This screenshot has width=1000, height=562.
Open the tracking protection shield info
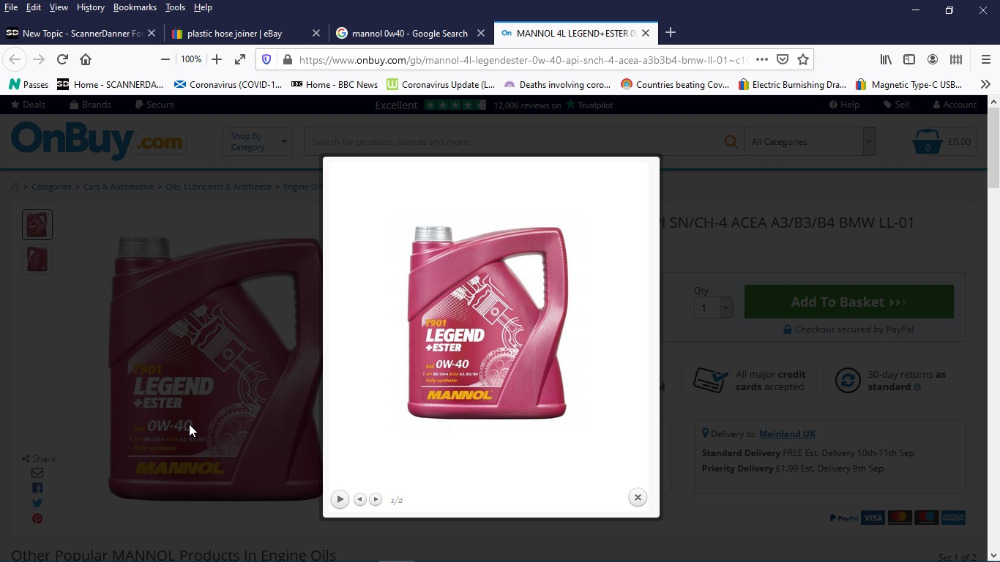coord(267,59)
